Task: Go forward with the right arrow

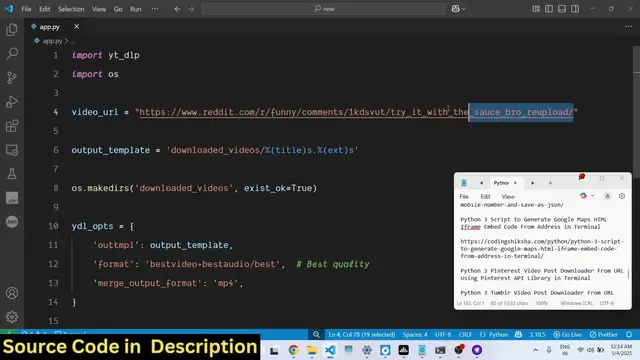Action: pos(191,9)
